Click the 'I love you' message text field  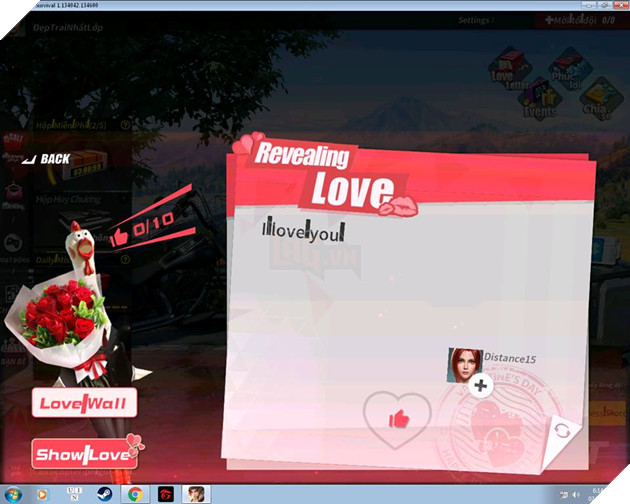[303, 232]
